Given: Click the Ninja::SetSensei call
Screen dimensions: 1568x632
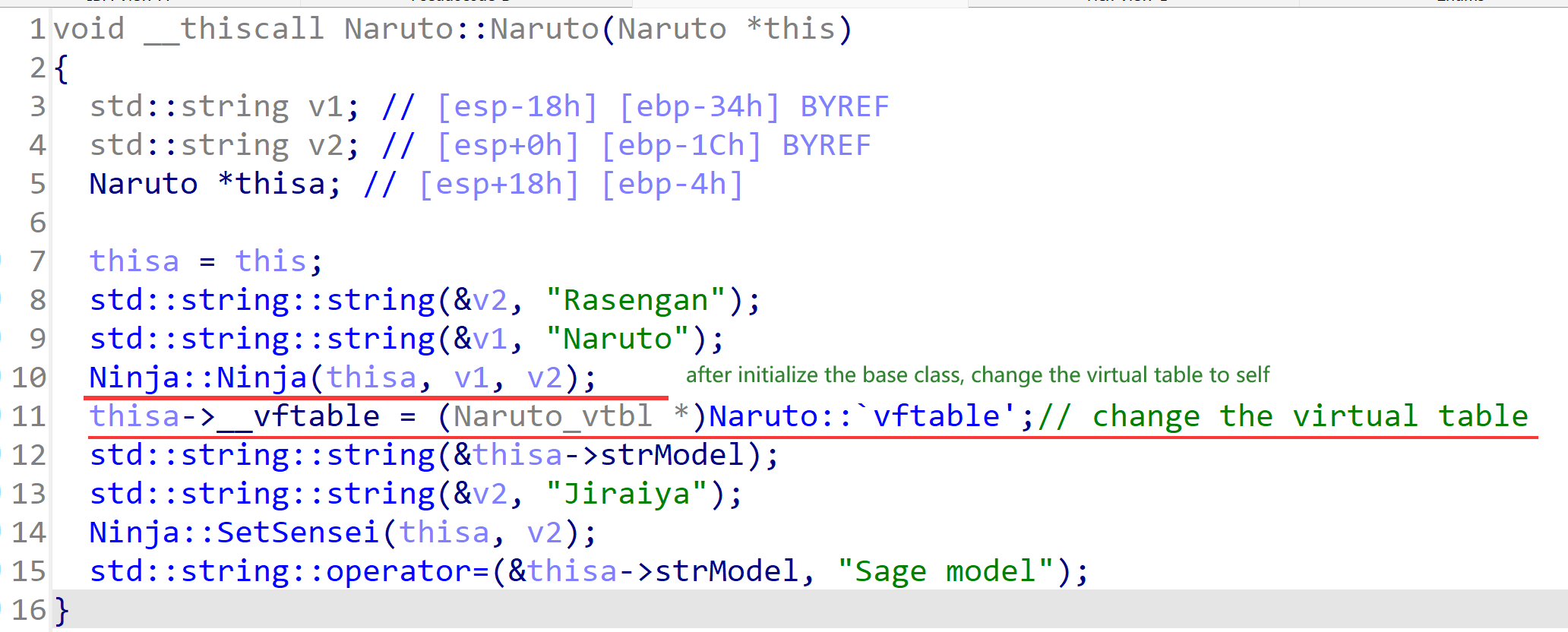Looking at the screenshot, I should pyautogui.click(x=234, y=532).
